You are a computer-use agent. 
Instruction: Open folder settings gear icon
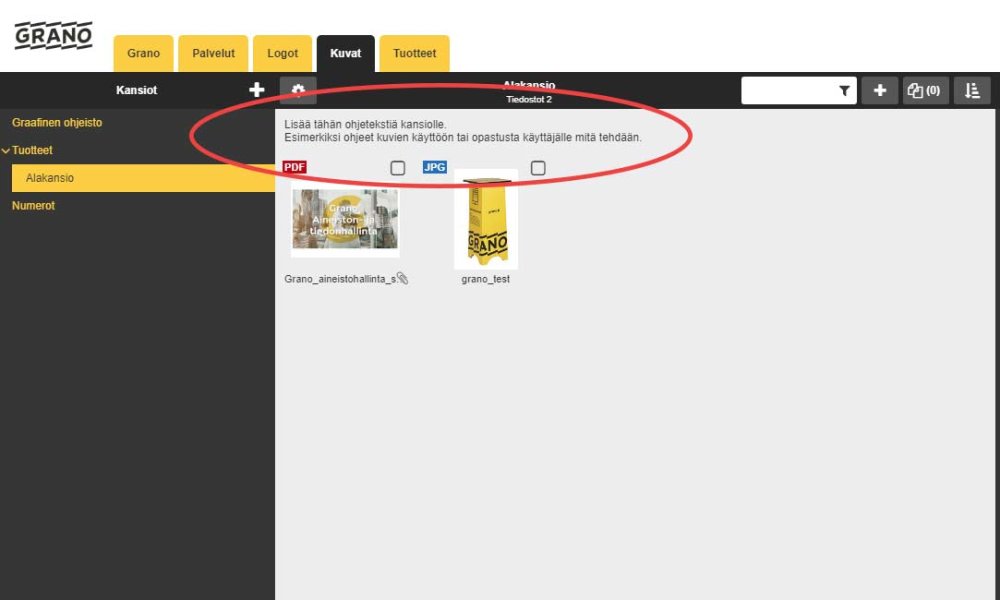[x=298, y=91]
